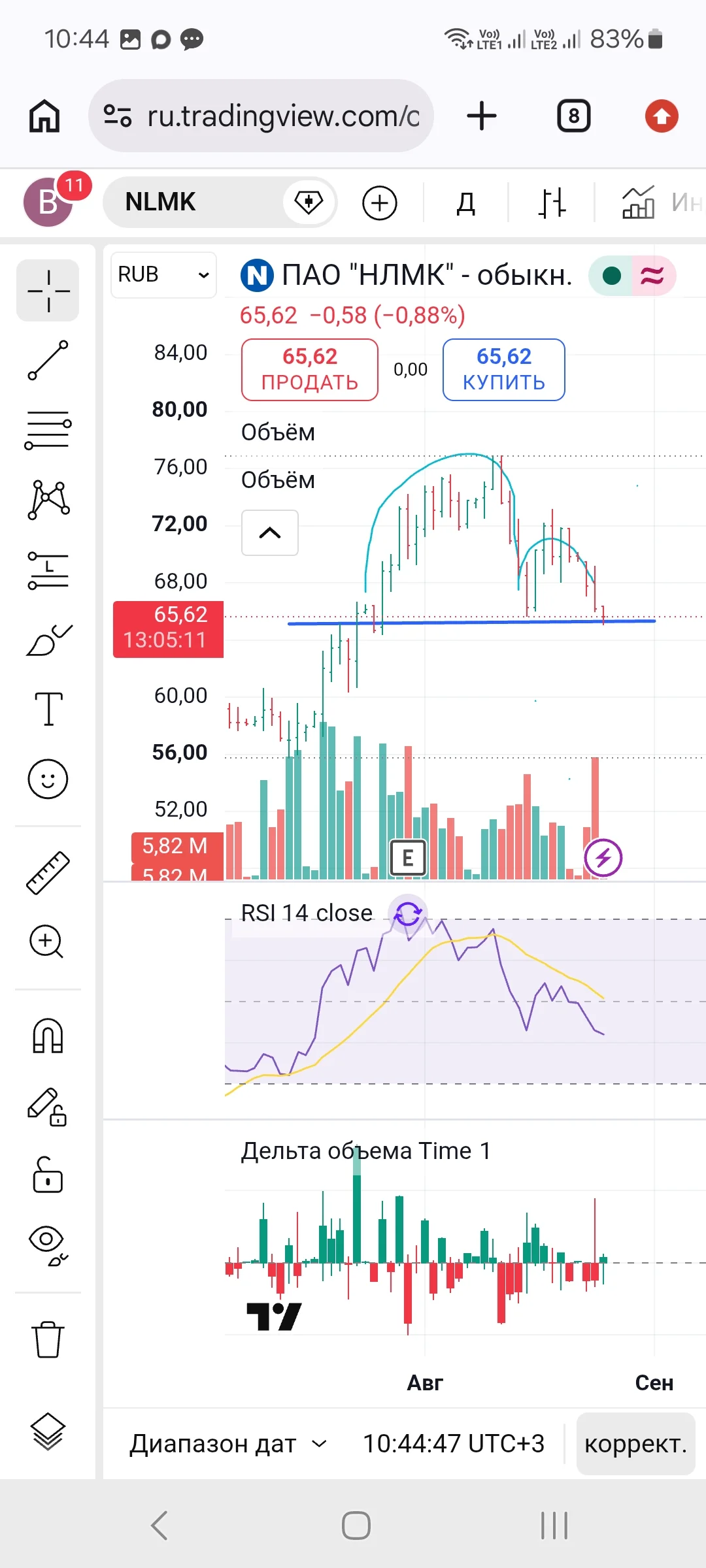Toggle magnet mode

pos(48,1036)
